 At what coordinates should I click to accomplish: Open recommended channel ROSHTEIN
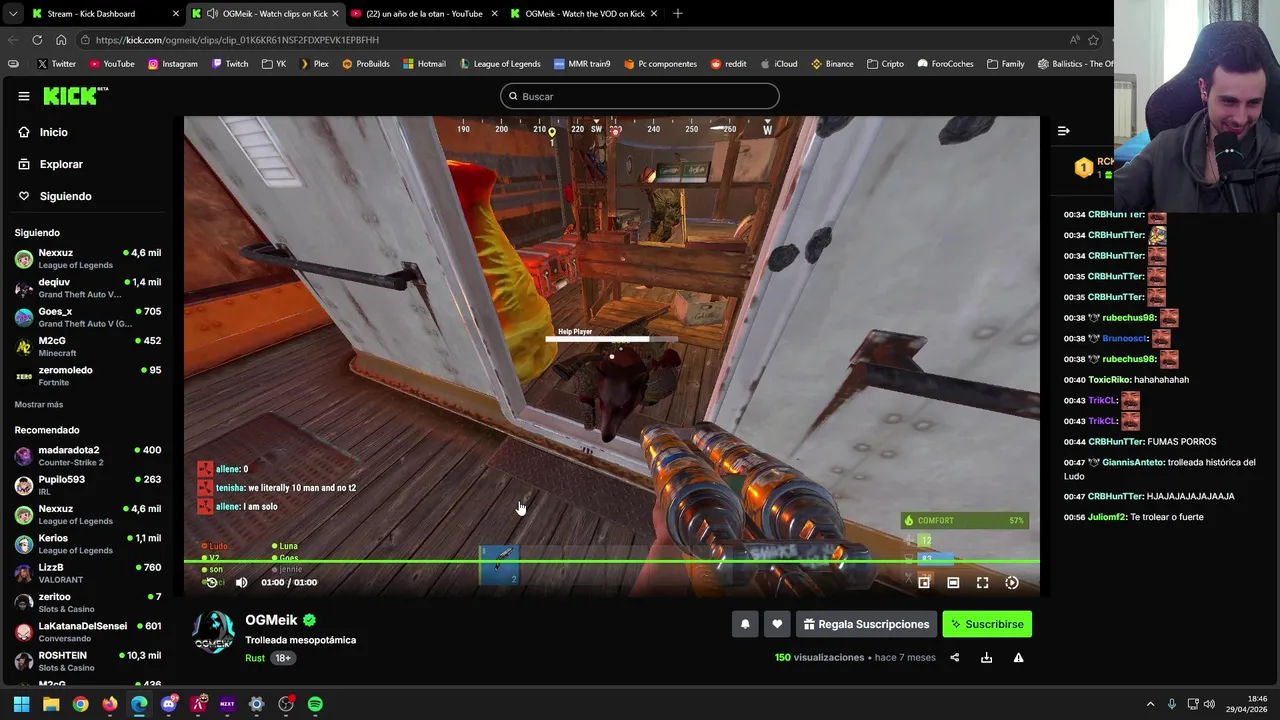[88, 661]
